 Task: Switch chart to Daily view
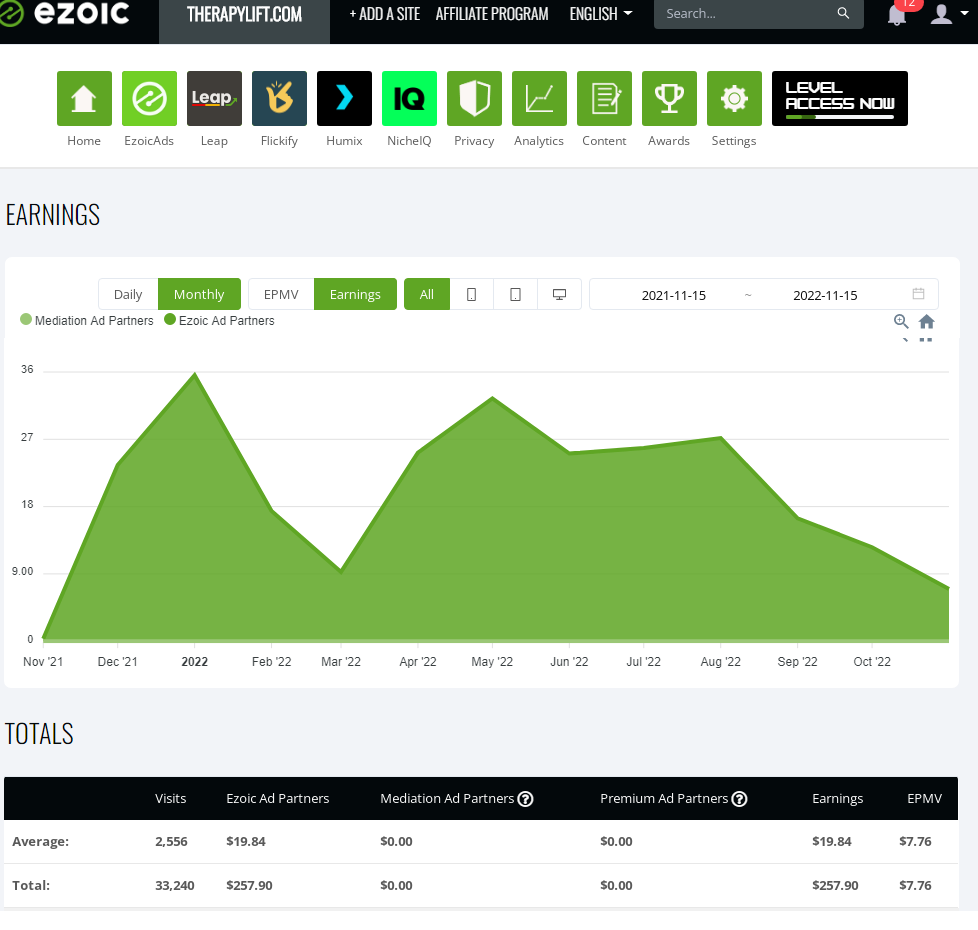click(x=128, y=294)
